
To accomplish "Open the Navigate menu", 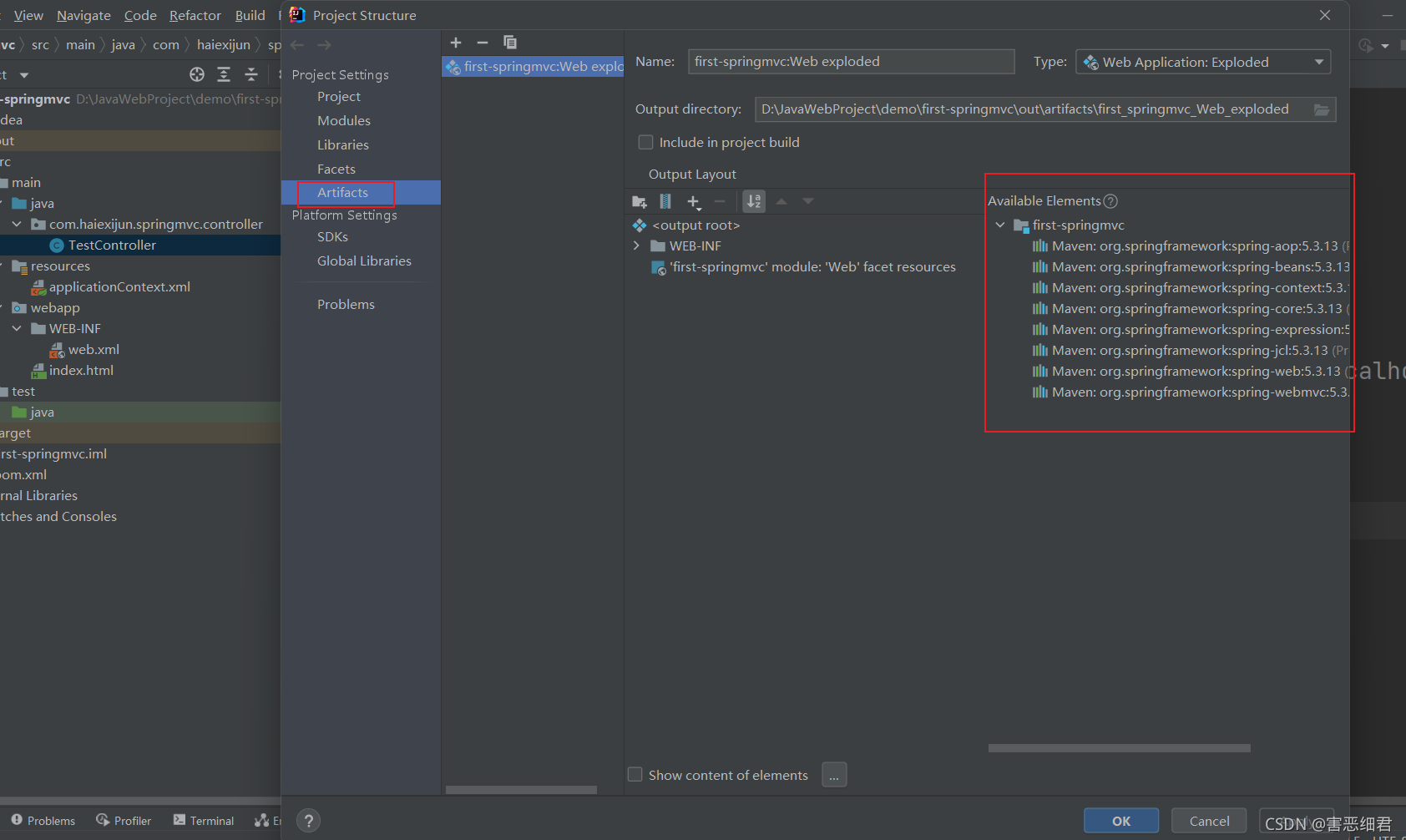I will [x=83, y=15].
